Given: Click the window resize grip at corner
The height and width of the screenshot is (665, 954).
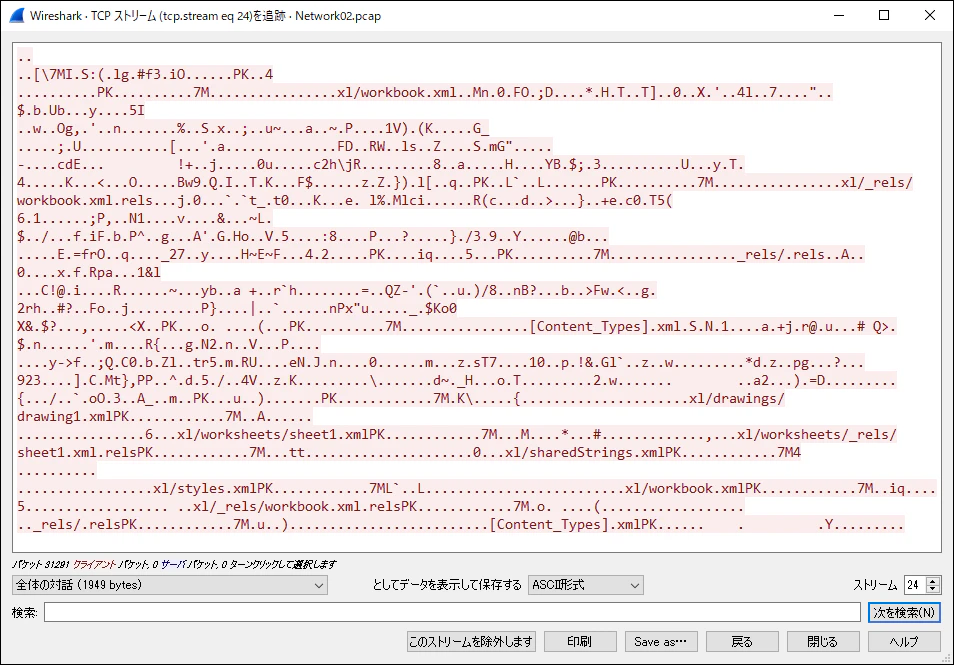Looking at the screenshot, I should 945,658.
